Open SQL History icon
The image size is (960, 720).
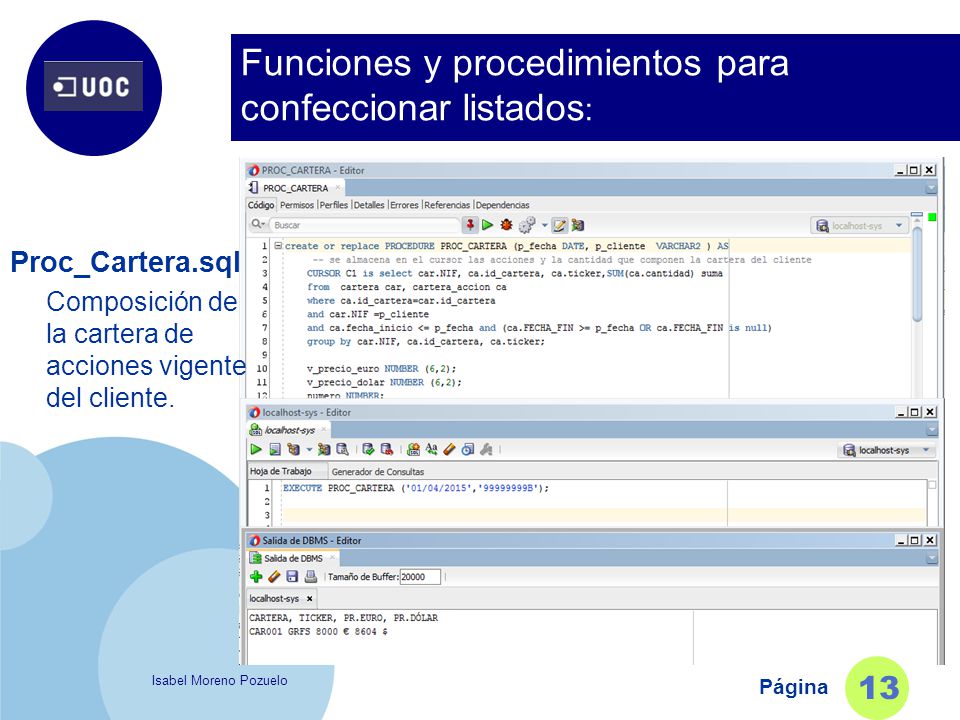pos(468,449)
